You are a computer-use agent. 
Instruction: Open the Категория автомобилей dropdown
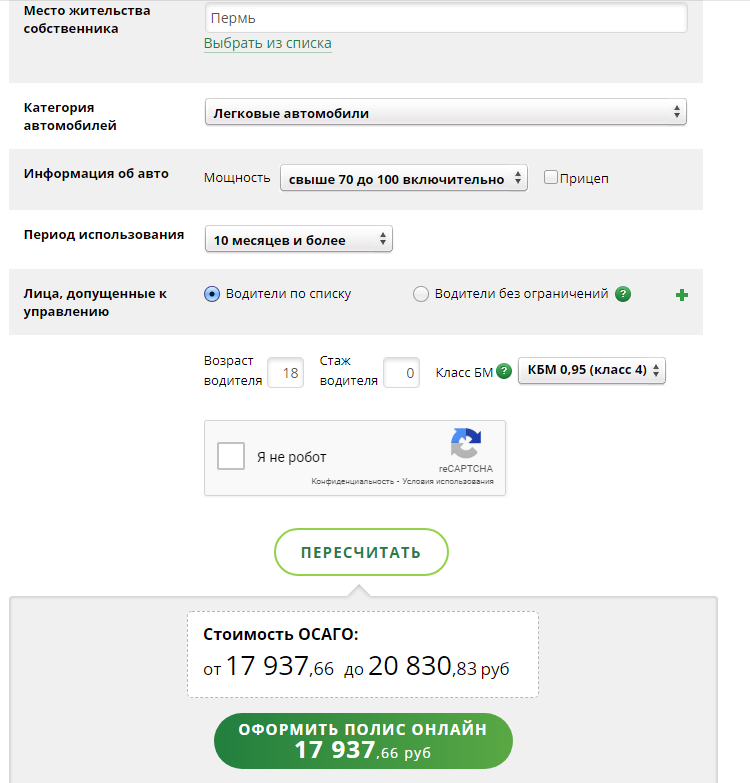(x=445, y=112)
